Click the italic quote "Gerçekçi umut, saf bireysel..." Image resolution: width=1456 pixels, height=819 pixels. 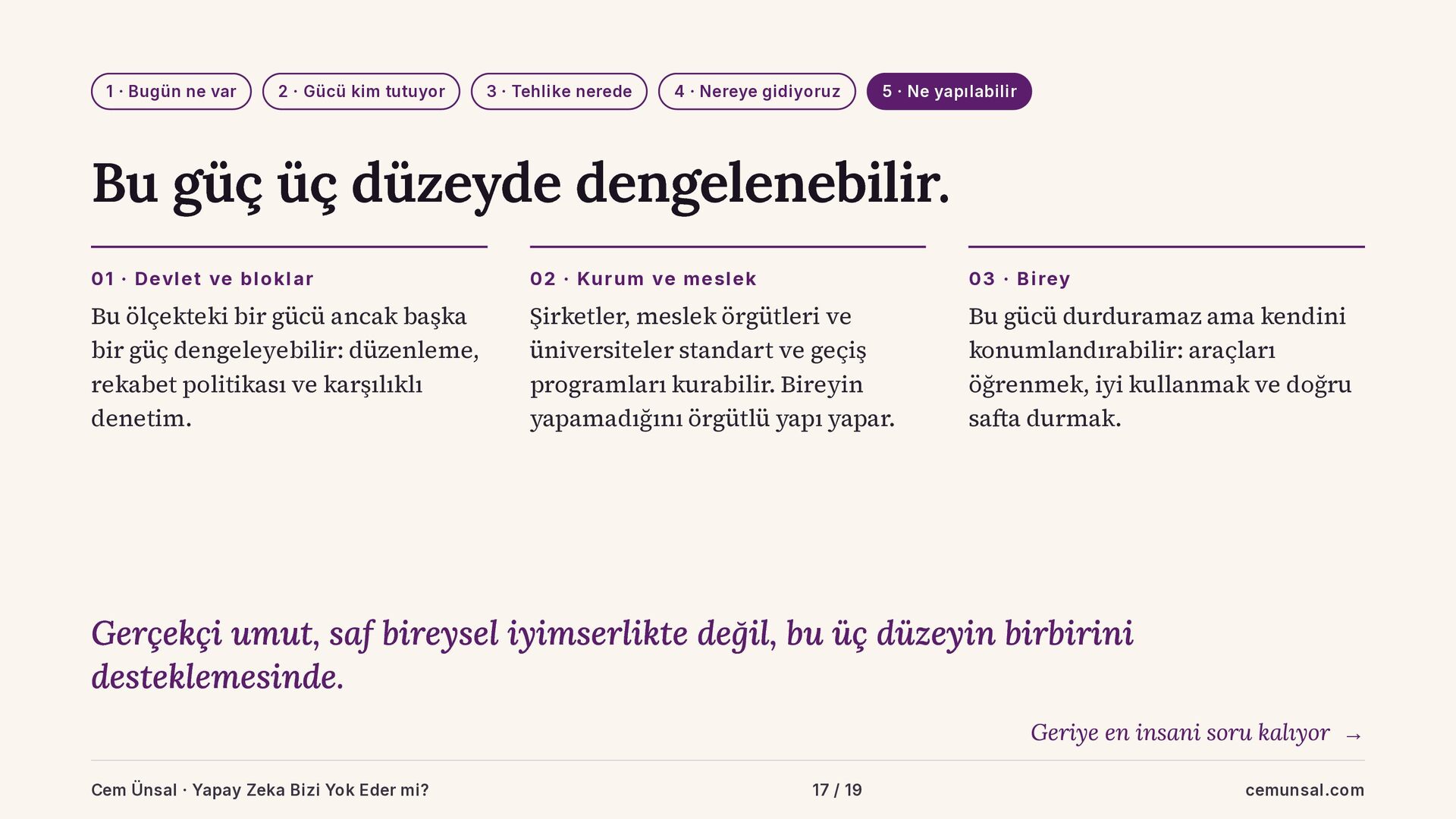point(613,655)
